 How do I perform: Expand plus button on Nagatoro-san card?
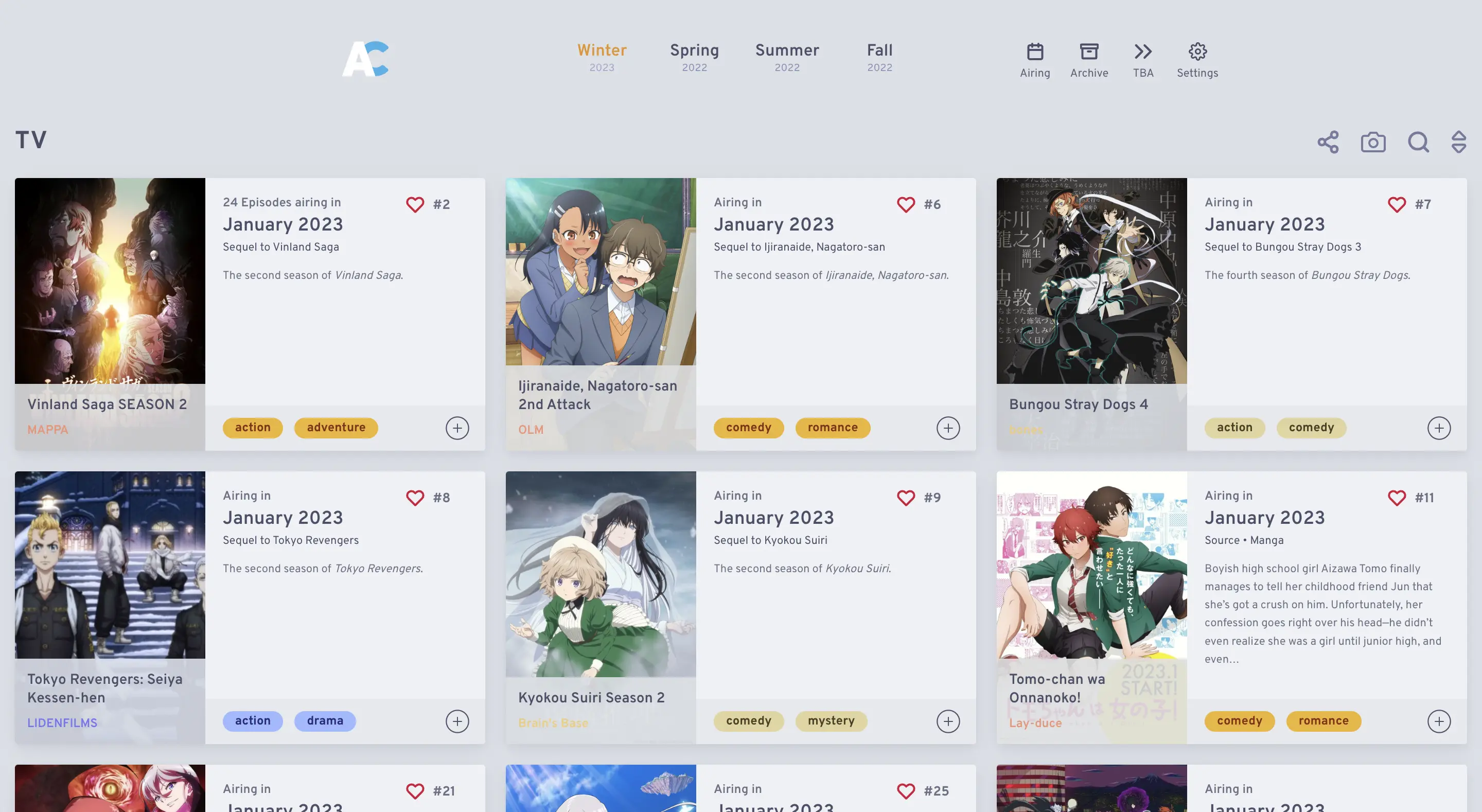pyautogui.click(x=947, y=428)
